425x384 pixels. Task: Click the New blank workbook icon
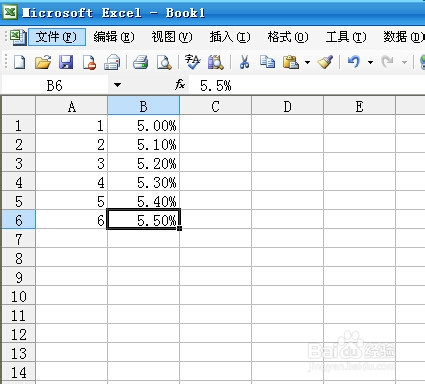pyautogui.click(x=19, y=62)
